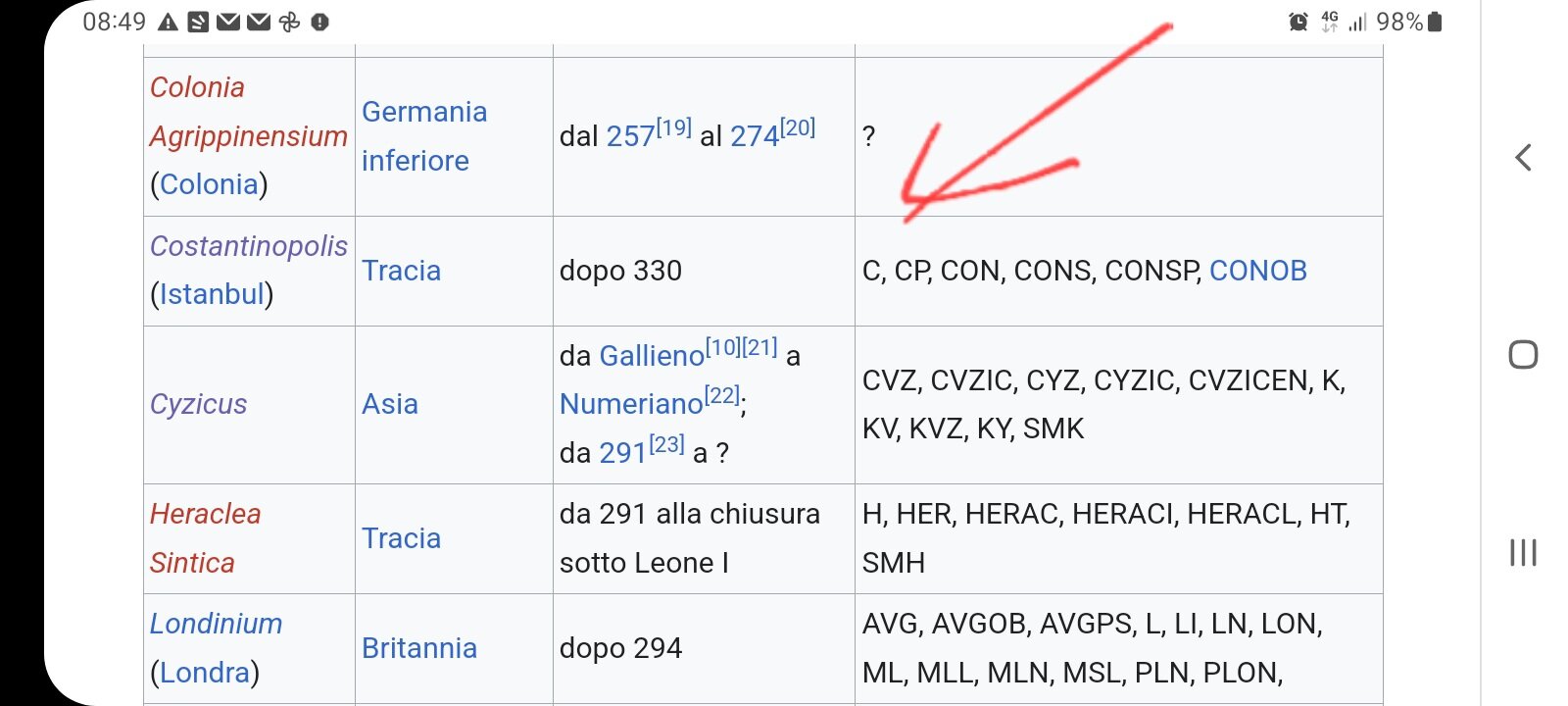1568x706 pixels.
Task: Open the Numeriano link
Action: click(x=631, y=404)
